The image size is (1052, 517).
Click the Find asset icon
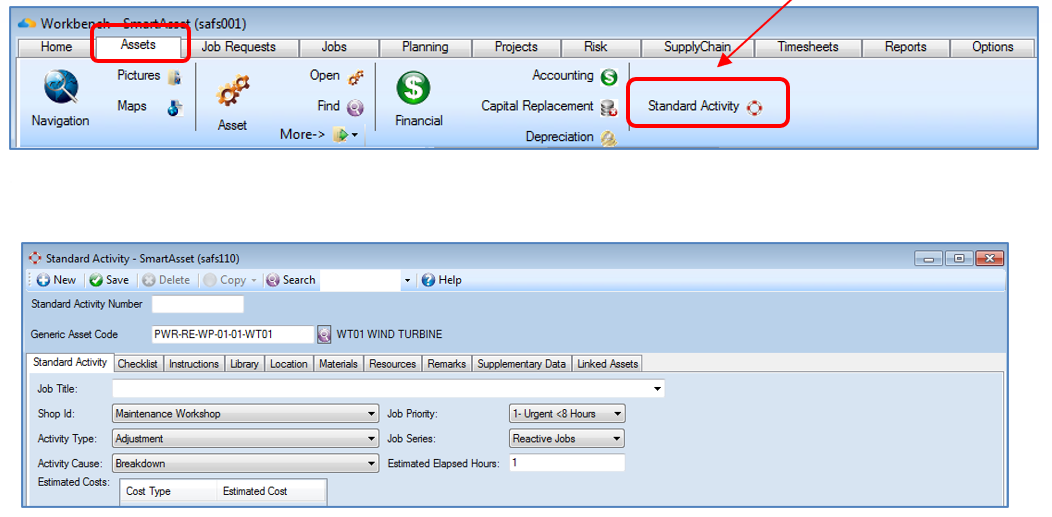coord(355,107)
